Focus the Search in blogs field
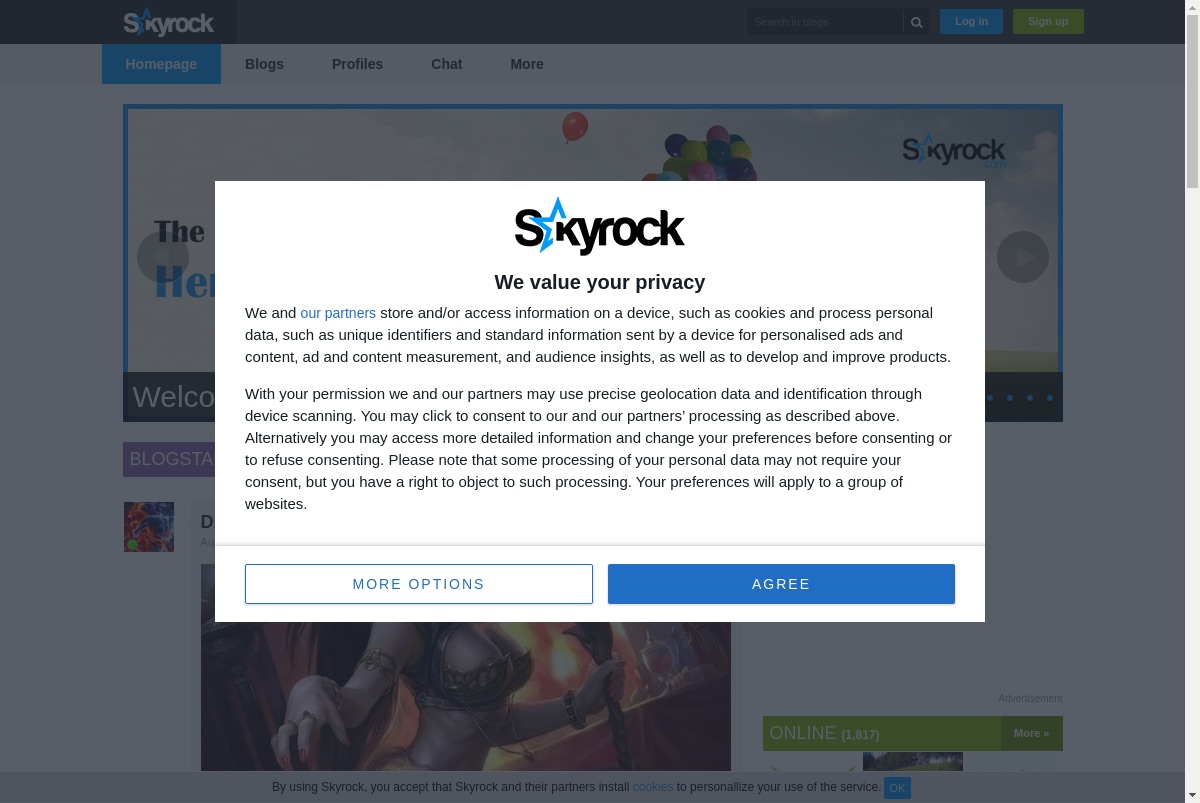Screen dimensions: 1200x803 point(824,22)
